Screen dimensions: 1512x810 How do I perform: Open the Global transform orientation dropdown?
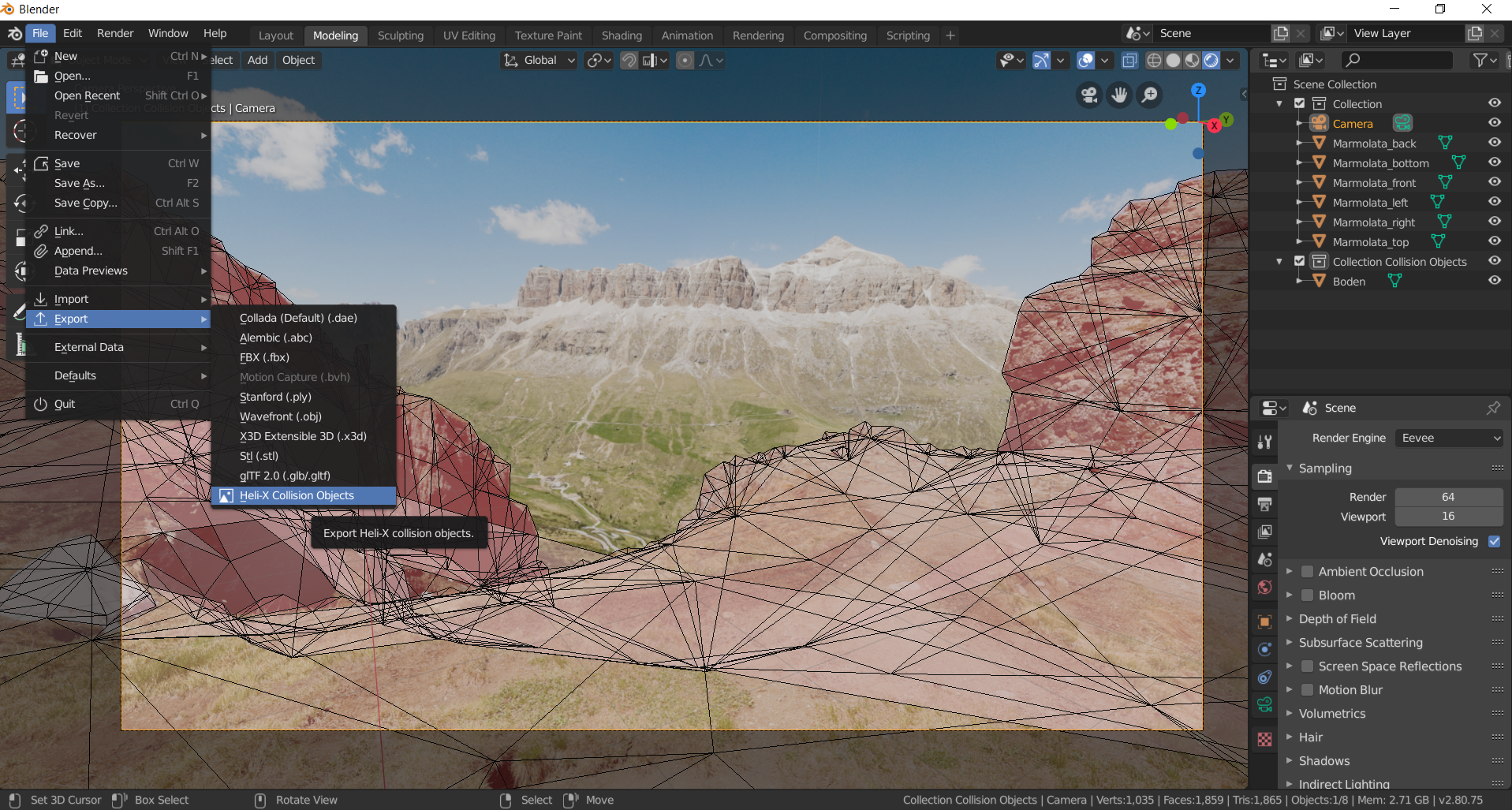click(x=540, y=61)
